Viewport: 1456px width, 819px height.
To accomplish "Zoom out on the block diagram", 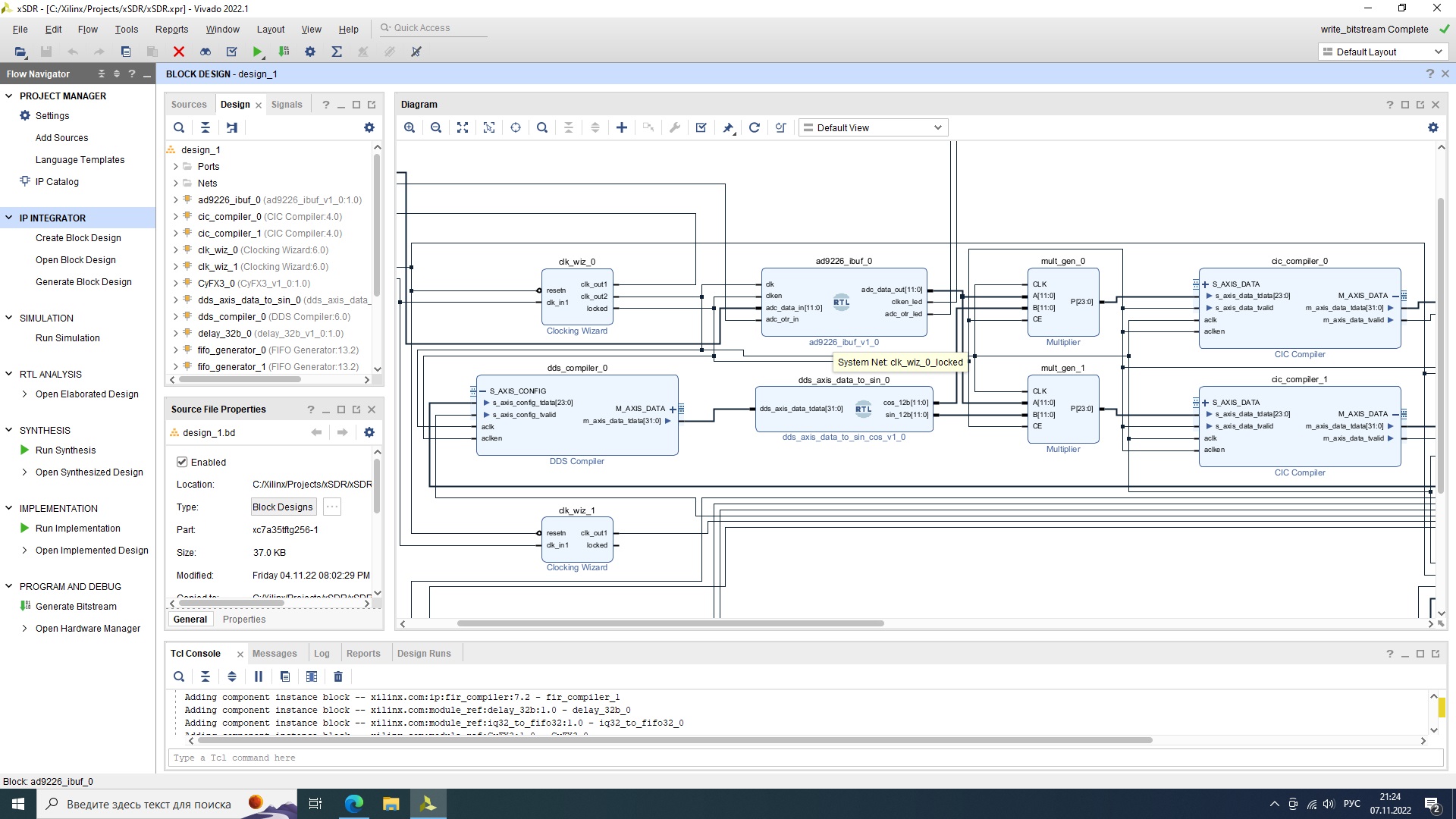I will 436,127.
